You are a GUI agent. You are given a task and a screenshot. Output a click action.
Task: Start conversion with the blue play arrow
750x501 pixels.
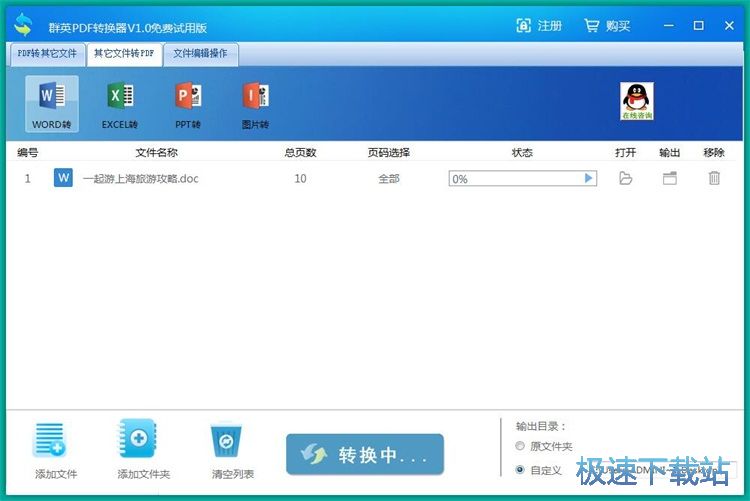[x=588, y=178]
